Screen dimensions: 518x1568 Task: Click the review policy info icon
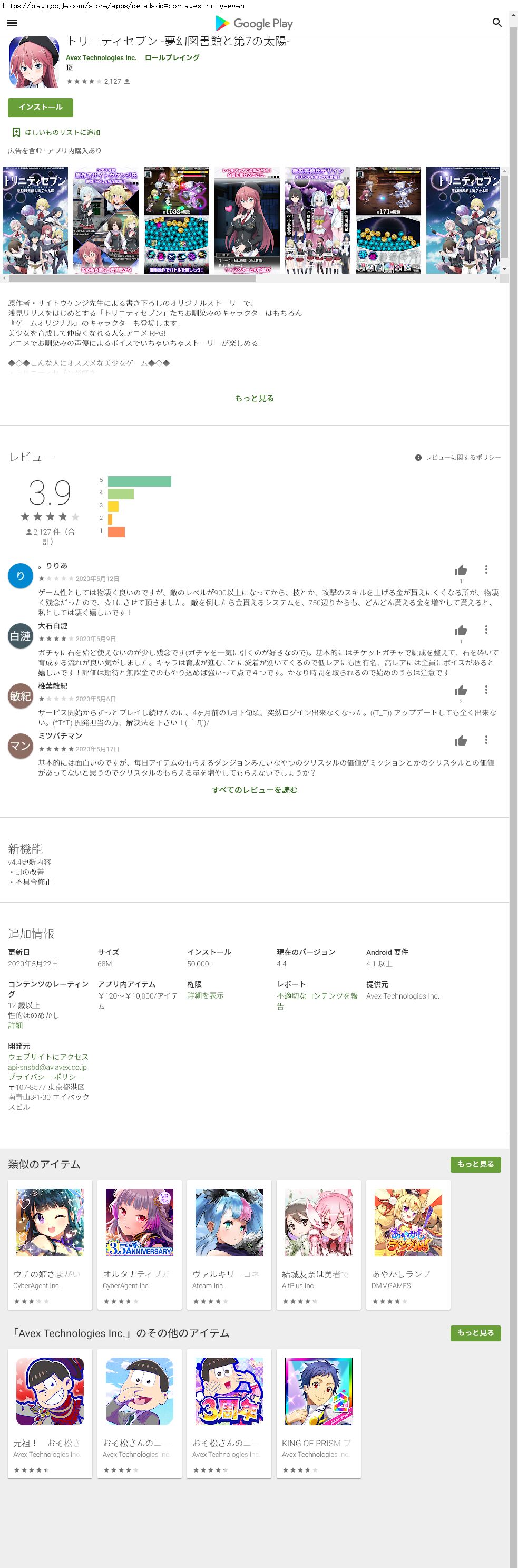(418, 458)
